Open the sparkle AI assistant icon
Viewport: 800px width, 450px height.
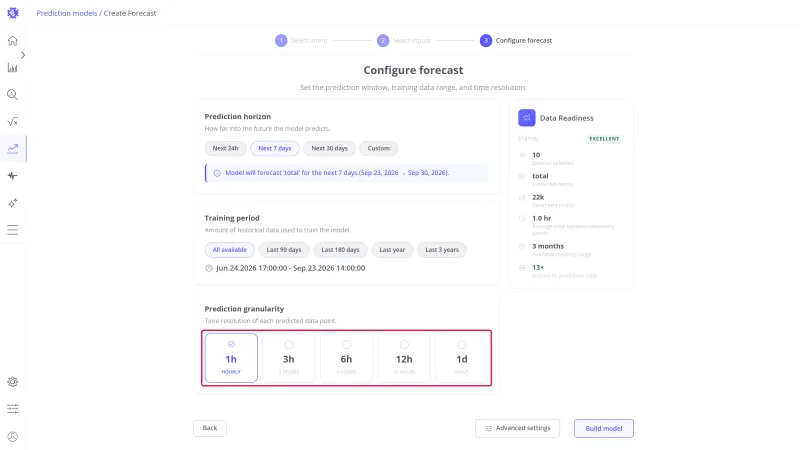click(13, 203)
